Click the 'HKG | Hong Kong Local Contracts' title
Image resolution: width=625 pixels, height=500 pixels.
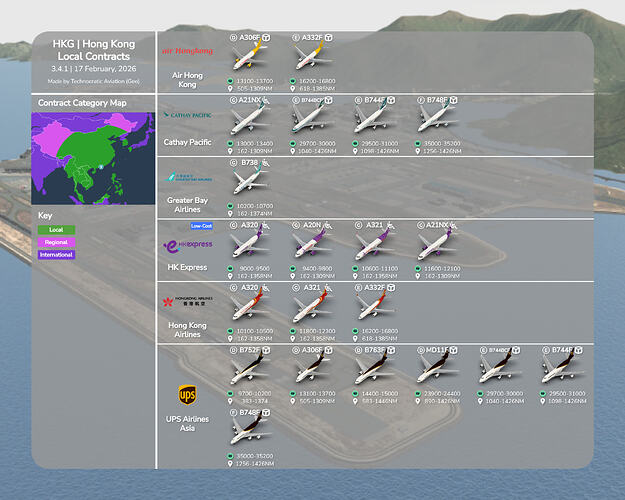(94, 50)
